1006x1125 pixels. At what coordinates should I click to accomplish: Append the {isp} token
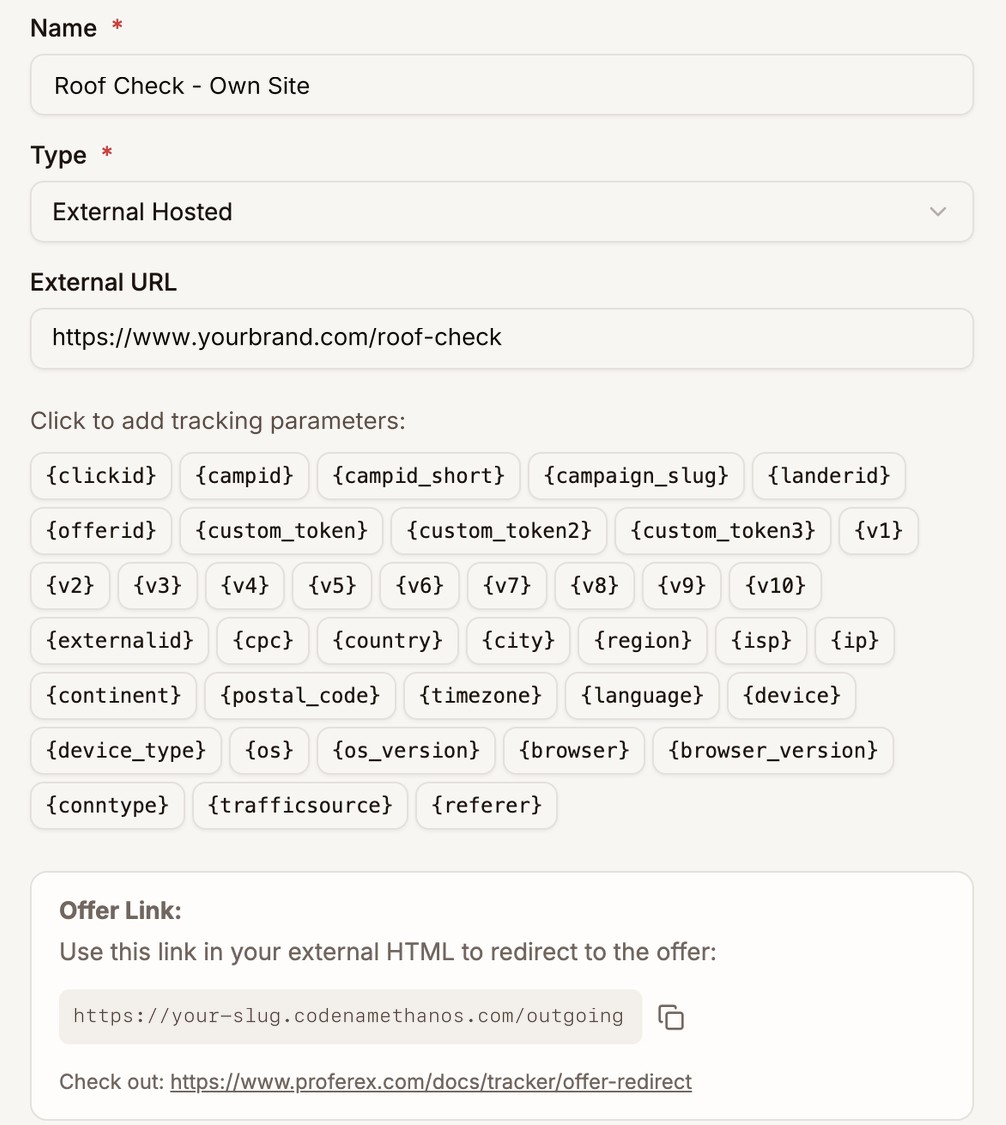click(761, 641)
